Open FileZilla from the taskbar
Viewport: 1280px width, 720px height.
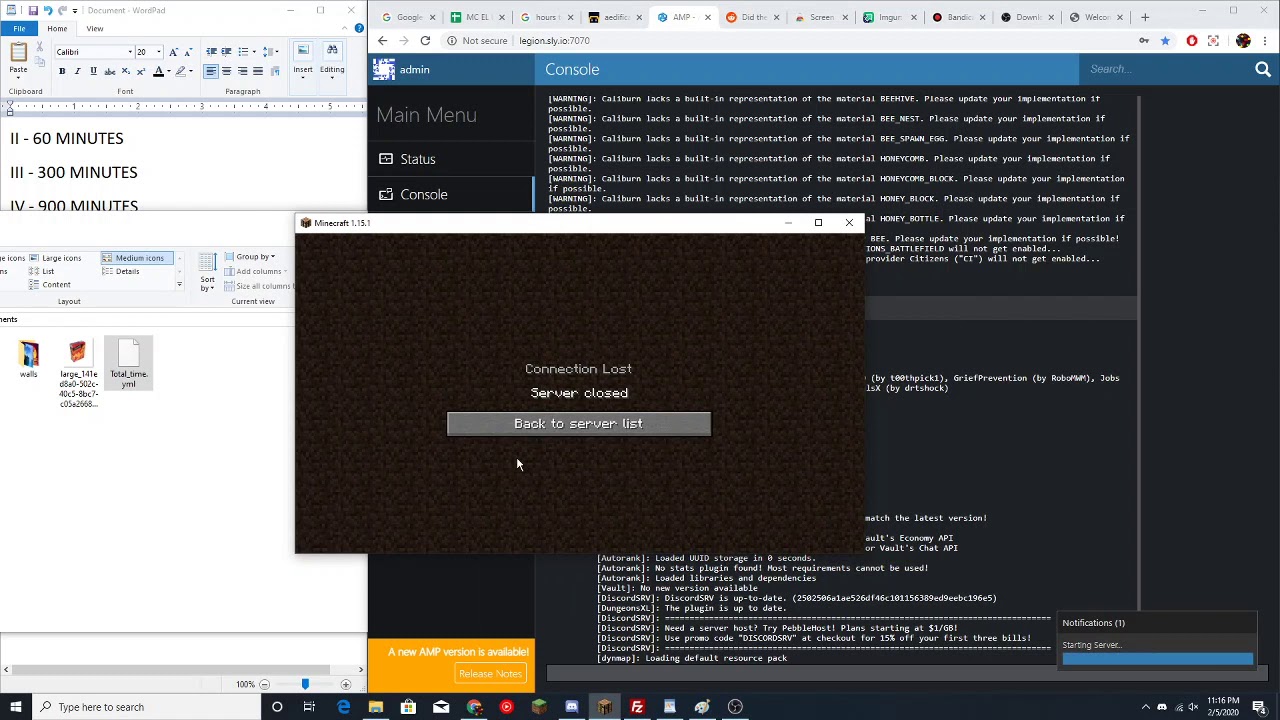pos(637,707)
